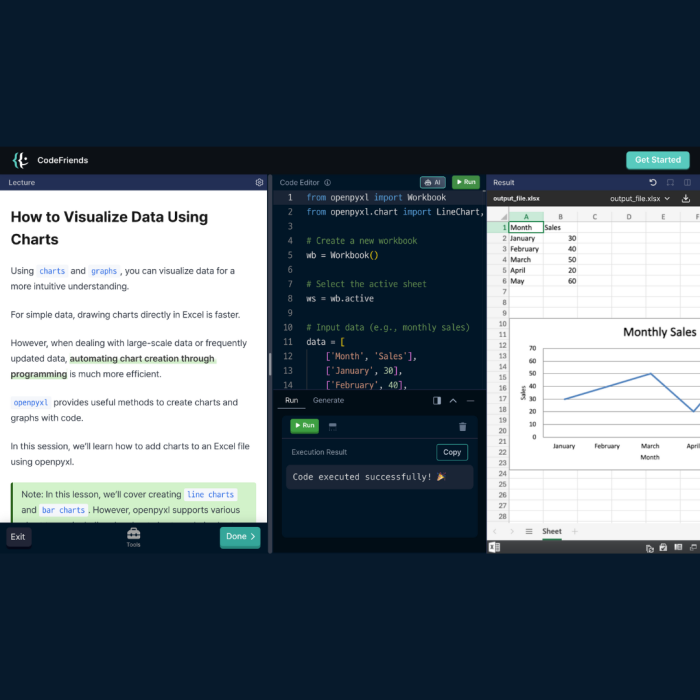Click the save-check icon in spreadsheet status bar
The width and height of the screenshot is (700, 700).
pyautogui.click(x=663, y=547)
